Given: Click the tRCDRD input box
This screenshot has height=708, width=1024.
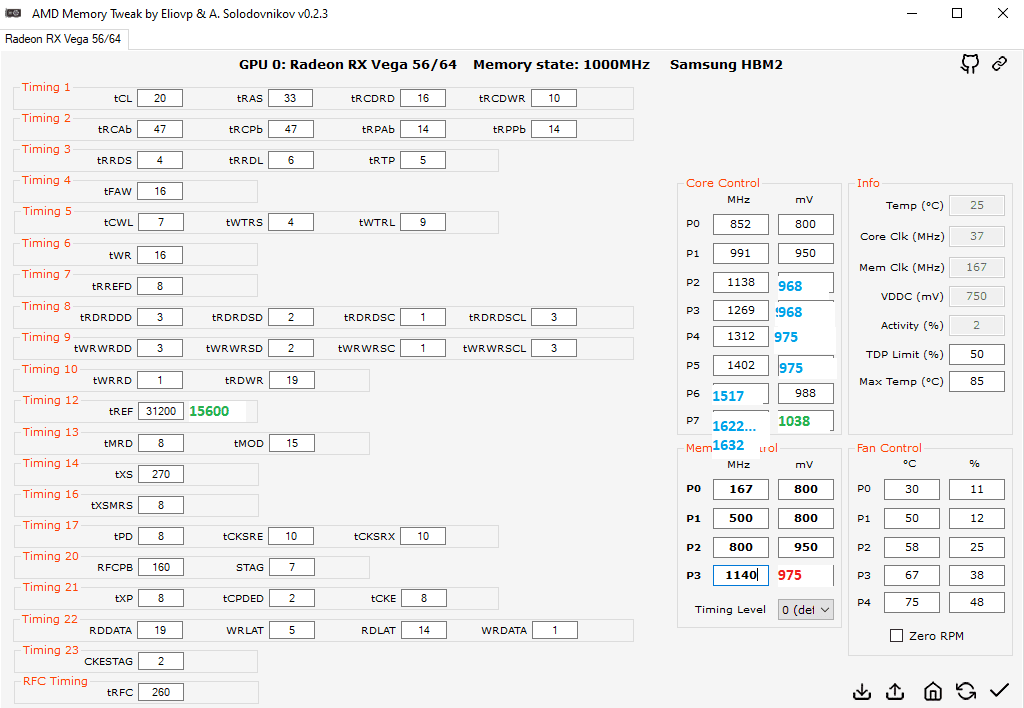Looking at the screenshot, I should pos(423,98).
